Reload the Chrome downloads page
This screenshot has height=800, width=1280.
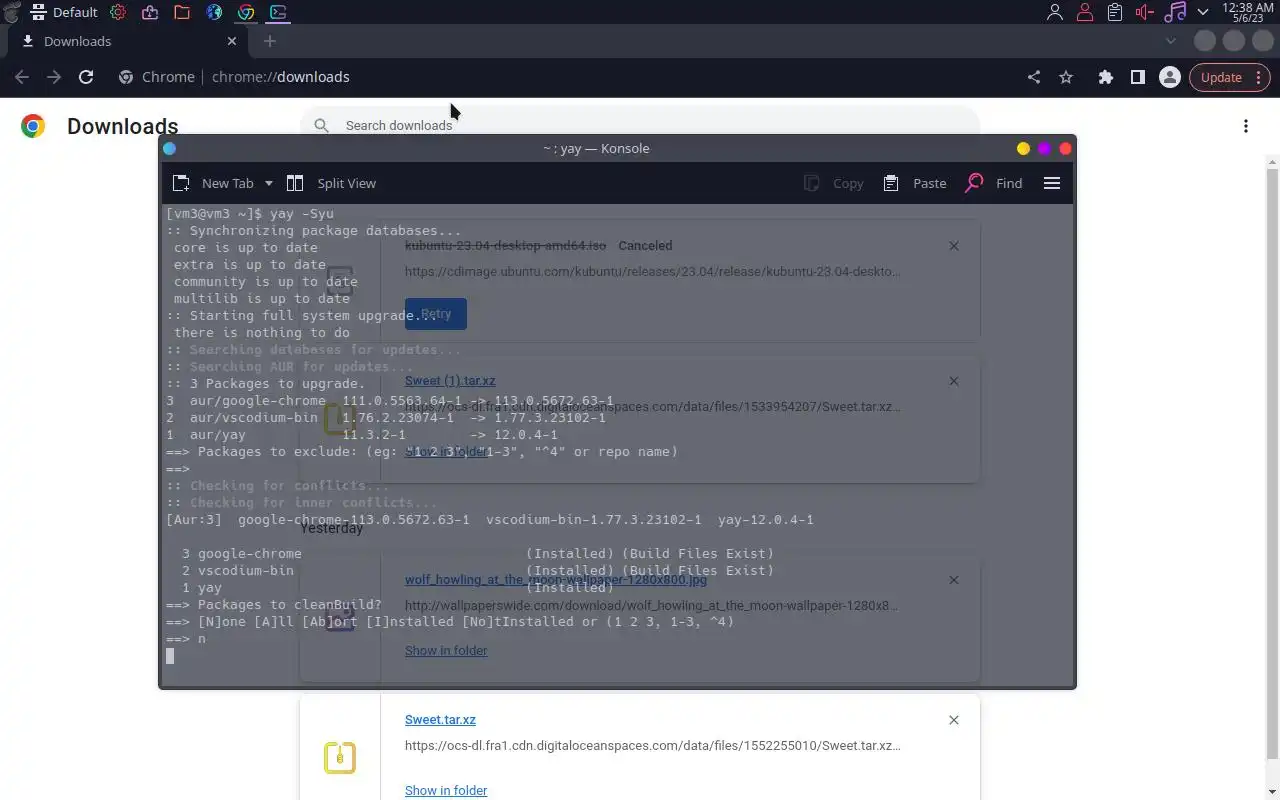86,77
